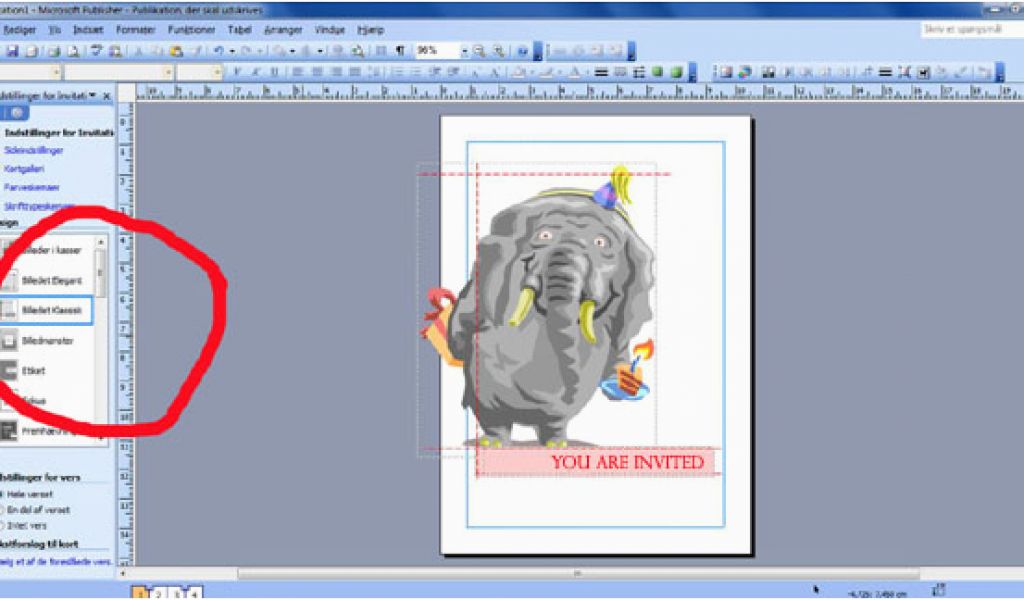Expand the font size dropdown
1024x600 pixels.
click(x=217, y=72)
